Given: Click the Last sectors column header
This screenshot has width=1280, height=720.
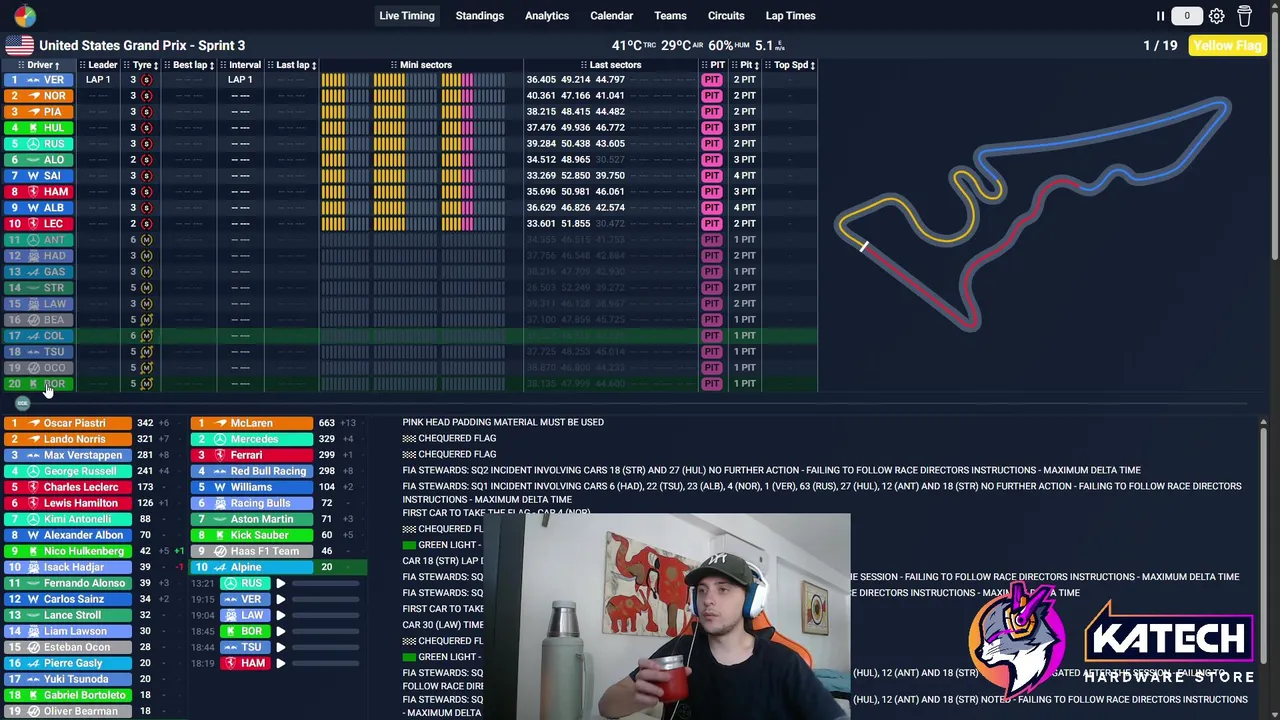Looking at the screenshot, I should [610, 65].
